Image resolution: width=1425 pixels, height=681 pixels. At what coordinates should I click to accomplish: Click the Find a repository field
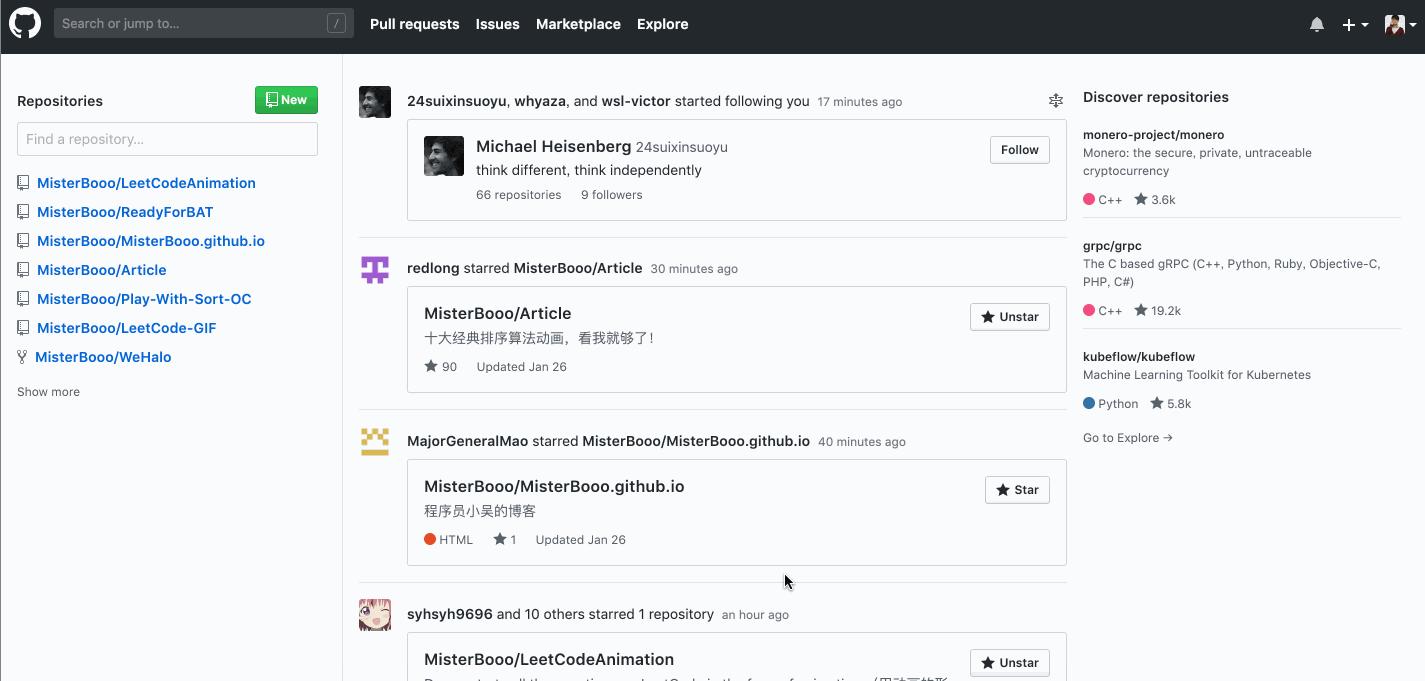[167, 139]
